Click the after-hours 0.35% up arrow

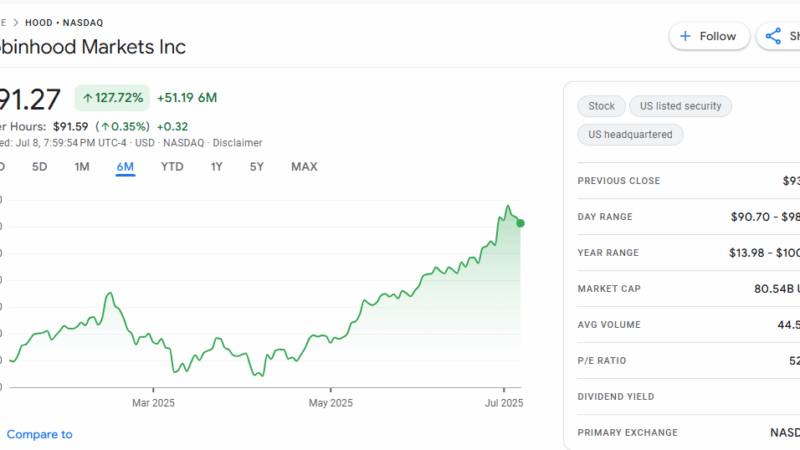pyautogui.click(x=105, y=127)
